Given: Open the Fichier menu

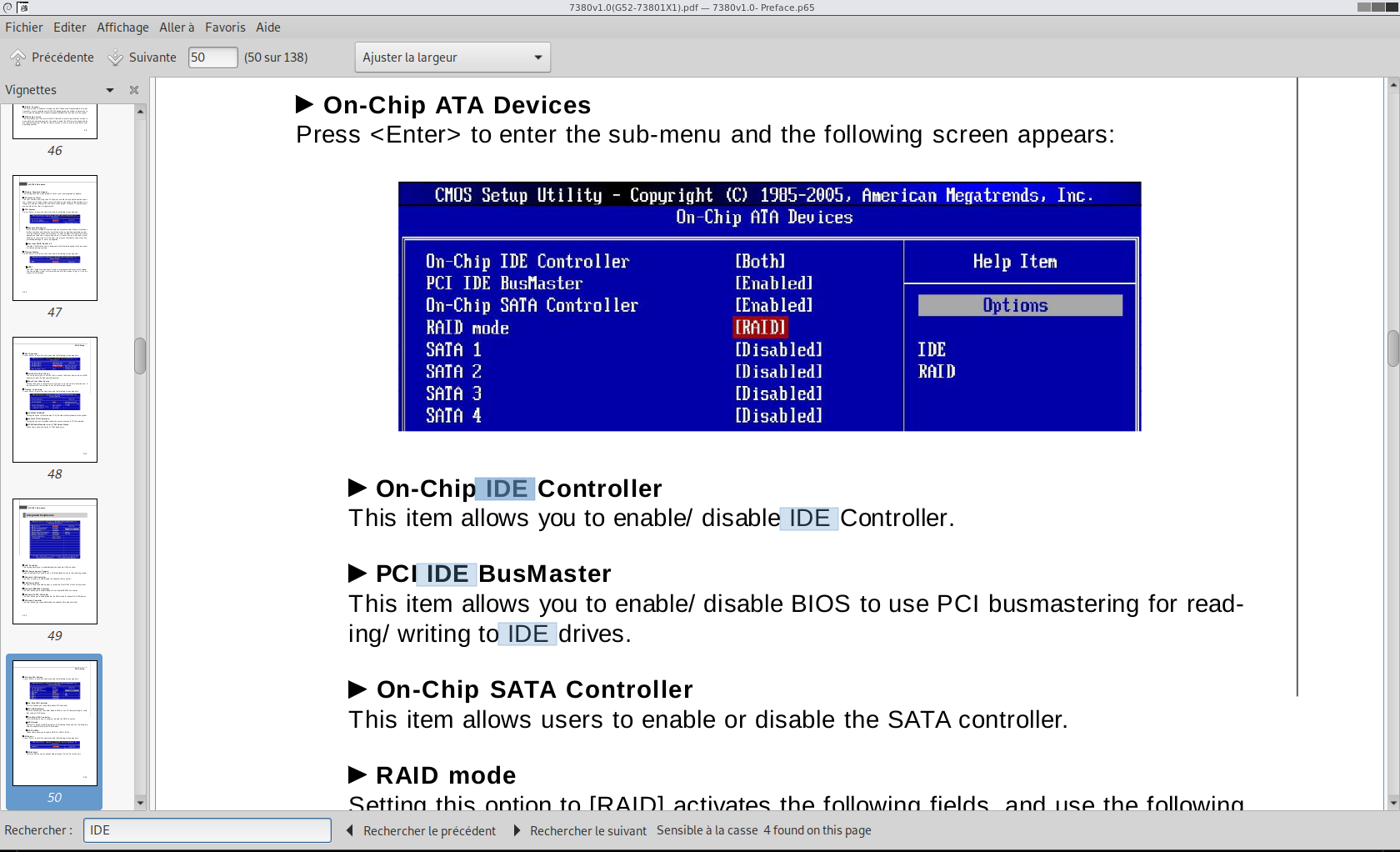Looking at the screenshot, I should click(x=23, y=28).
